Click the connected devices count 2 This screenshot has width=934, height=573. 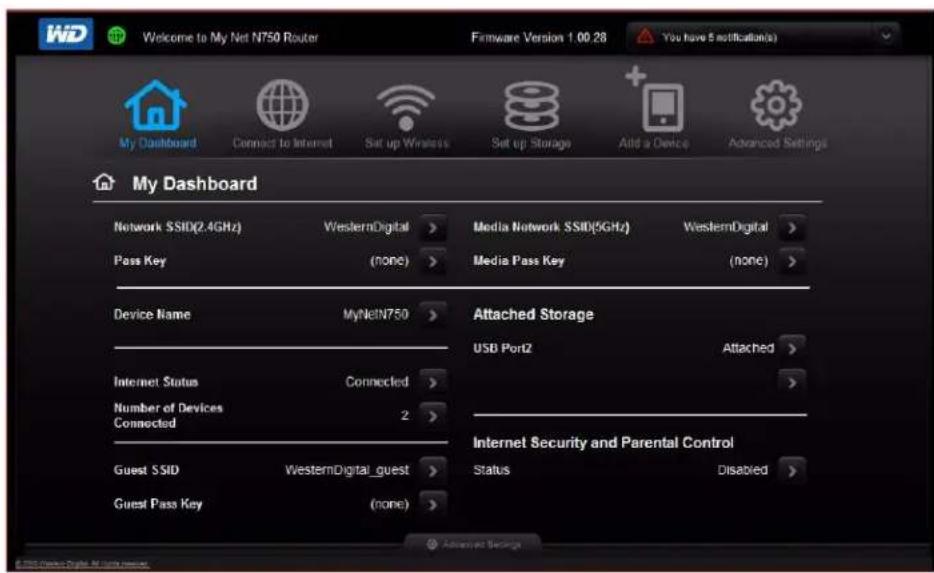tap(404, 415)
